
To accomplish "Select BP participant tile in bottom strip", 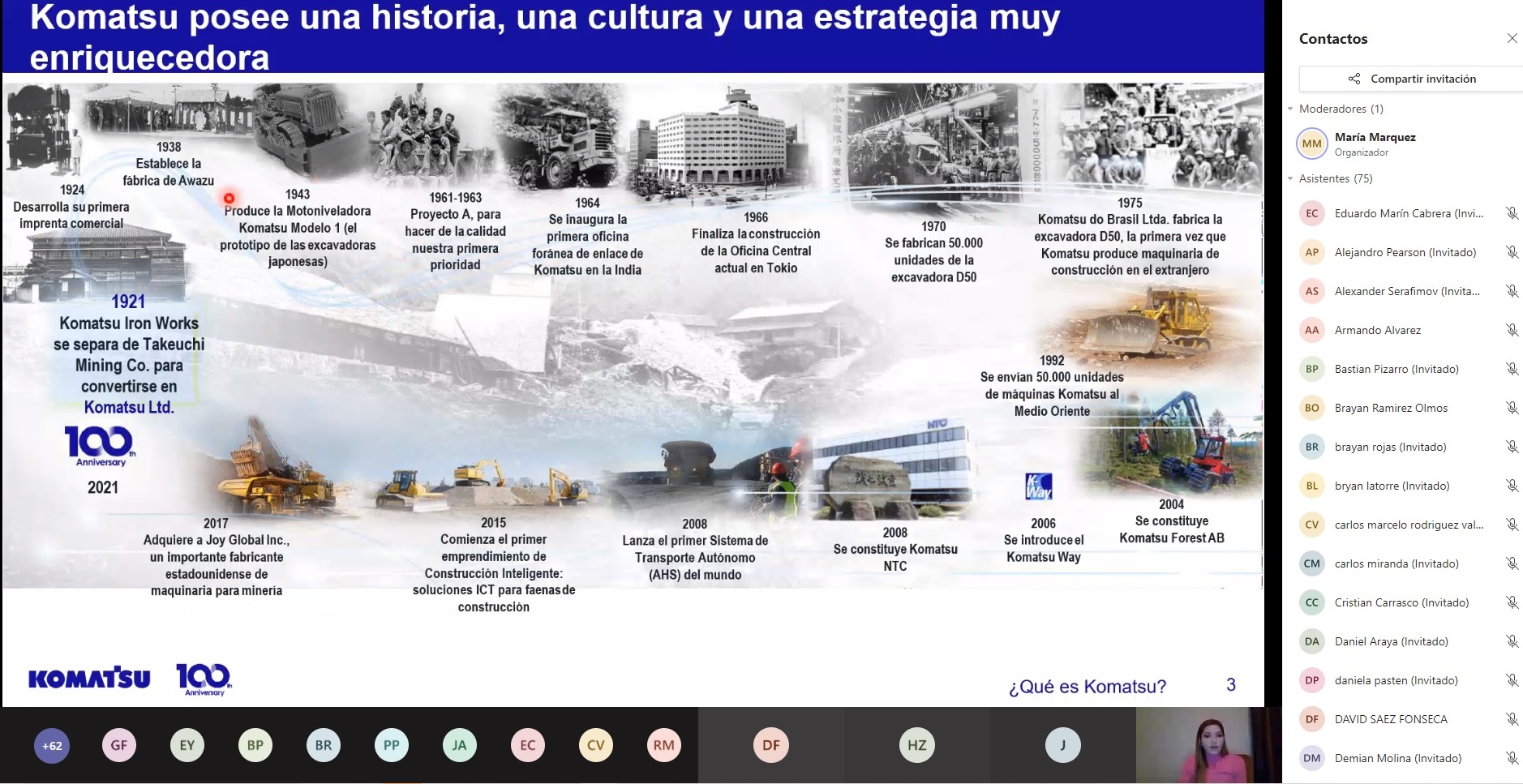I will (255, 746).
